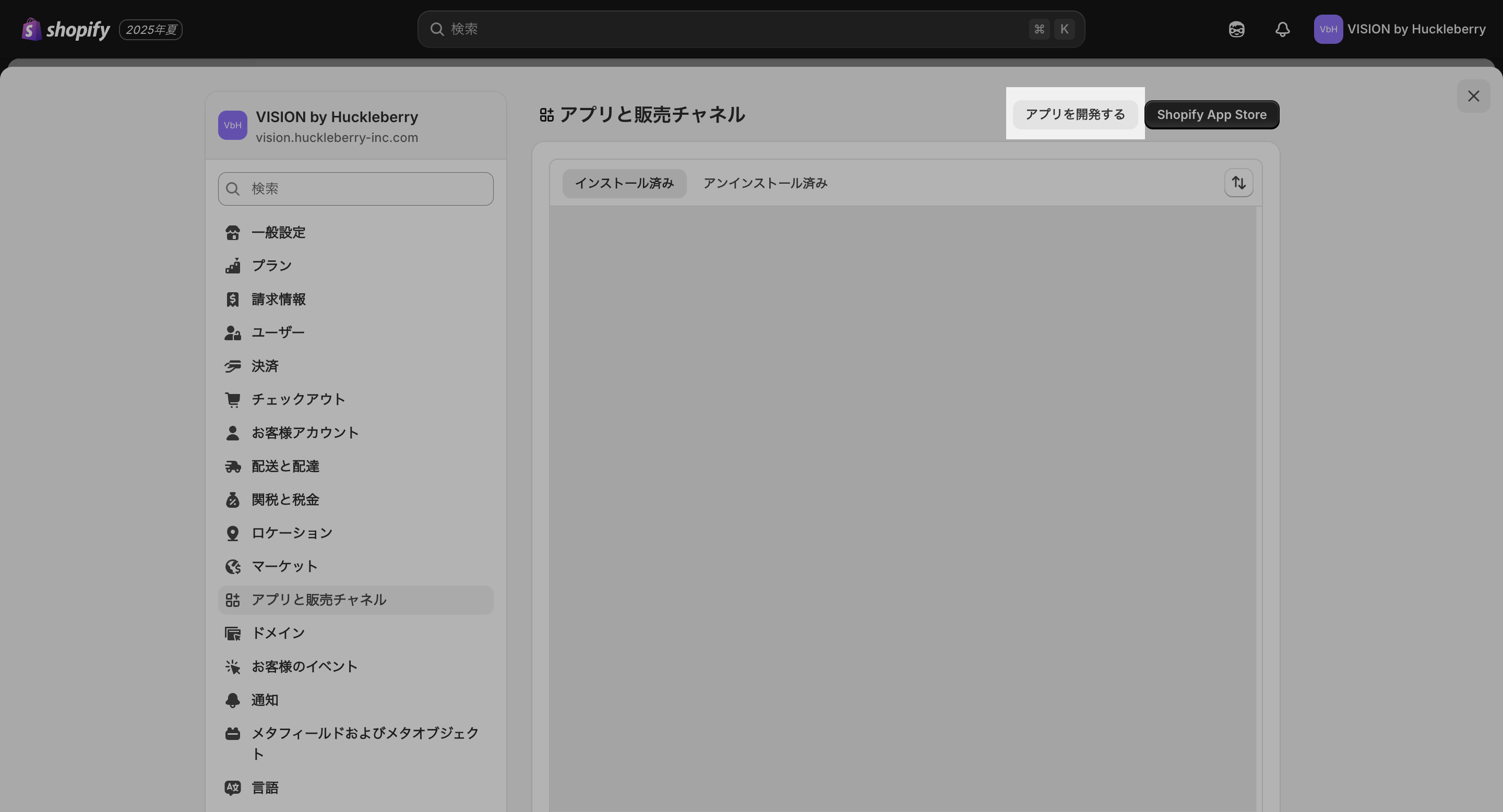Open マーケット markets settings
The height and width of the screenshot is (812, 1503).
pyautogui.click(x=284, y=566)
